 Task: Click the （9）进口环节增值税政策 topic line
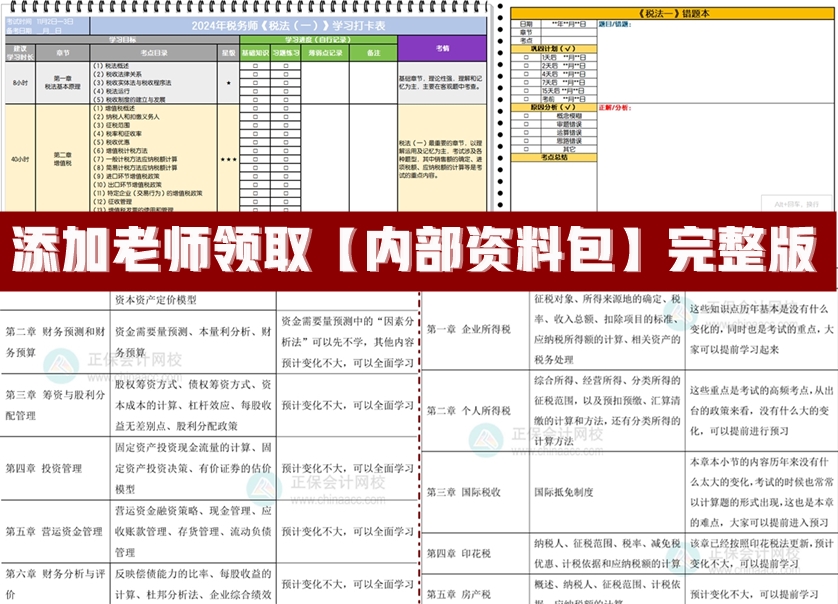[126, 176]
